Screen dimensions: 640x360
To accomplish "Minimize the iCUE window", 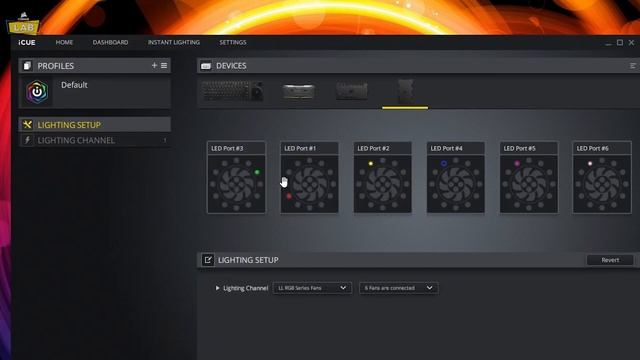I will pyautogui.click(x=608, y=43).
